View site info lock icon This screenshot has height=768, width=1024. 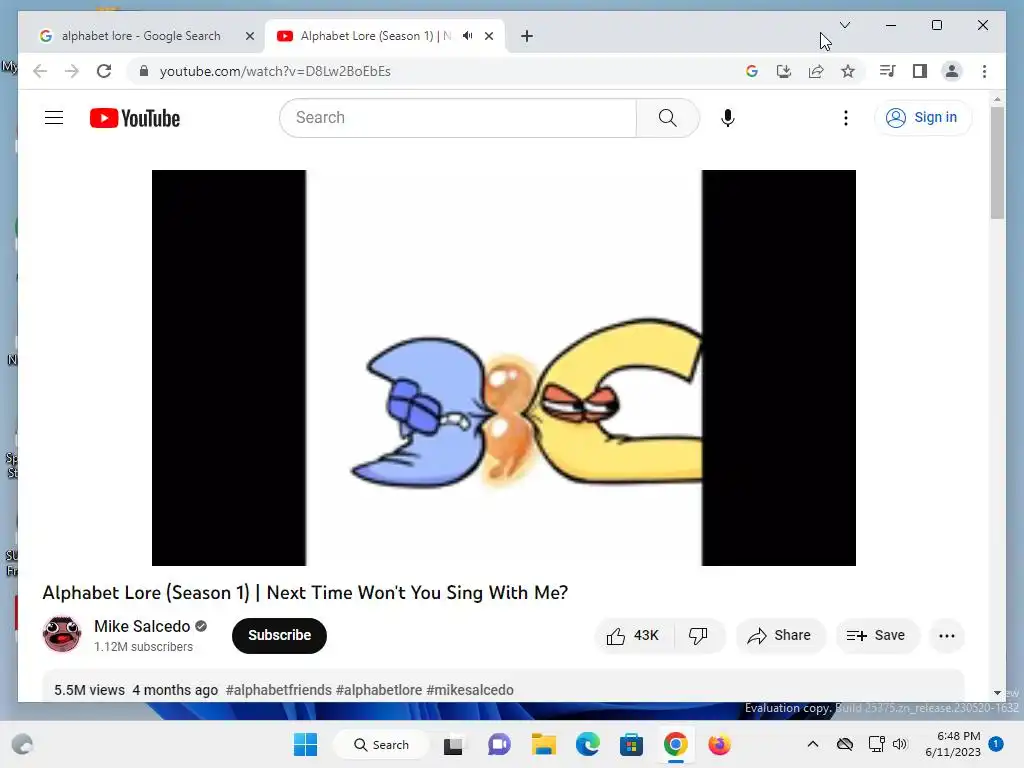point(144,71)
